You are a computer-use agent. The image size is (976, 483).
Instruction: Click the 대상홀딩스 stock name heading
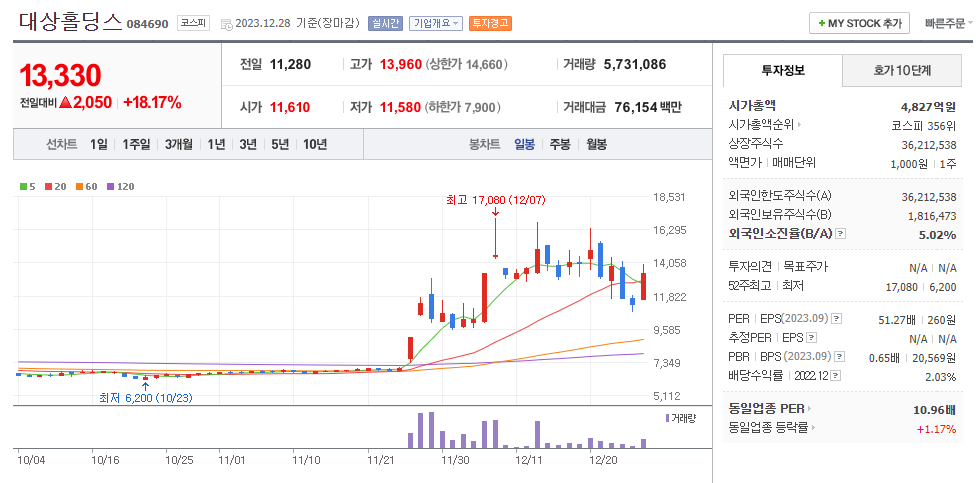[70, 22]
